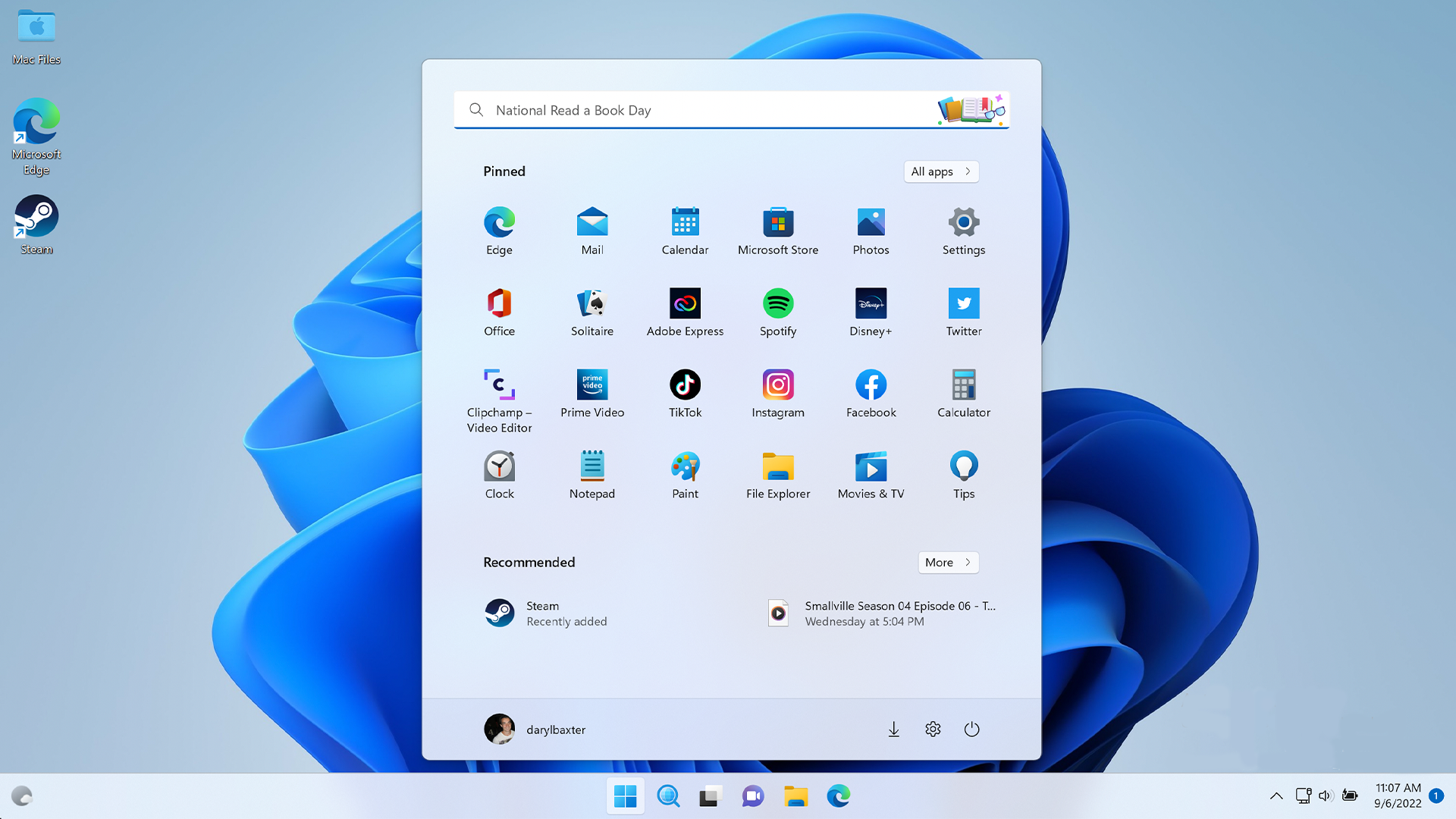The width and height of the screenshot is (1456, 819).
Task: Expand Recommended More section
Action: [x=948, y=562]
